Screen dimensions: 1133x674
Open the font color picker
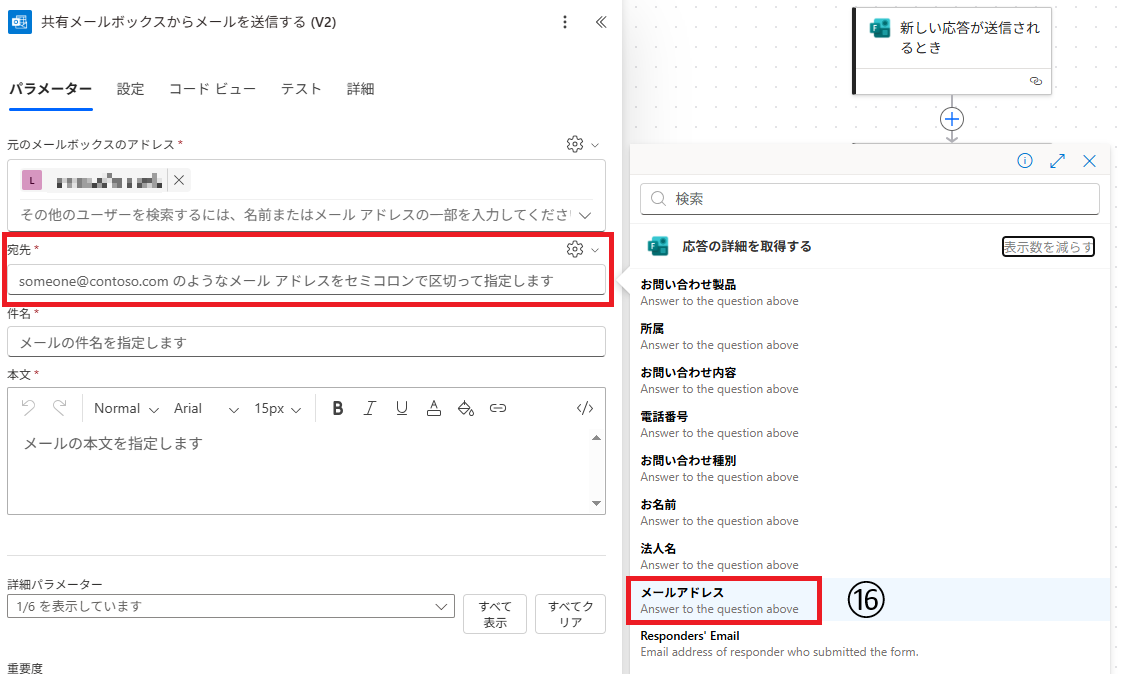[x=434, y=408]
